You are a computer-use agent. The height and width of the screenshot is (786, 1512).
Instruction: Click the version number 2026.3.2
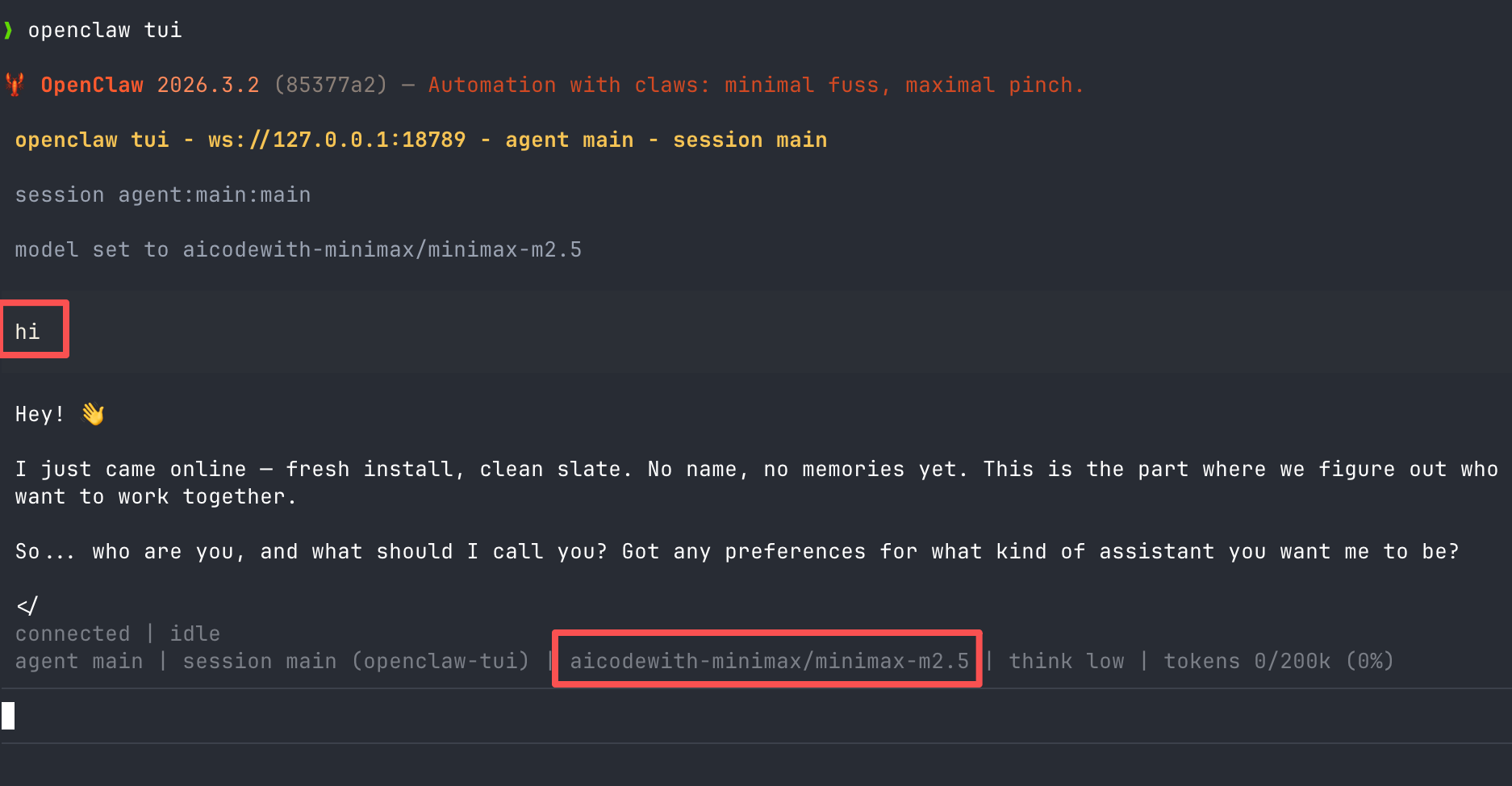coord(208,85)
